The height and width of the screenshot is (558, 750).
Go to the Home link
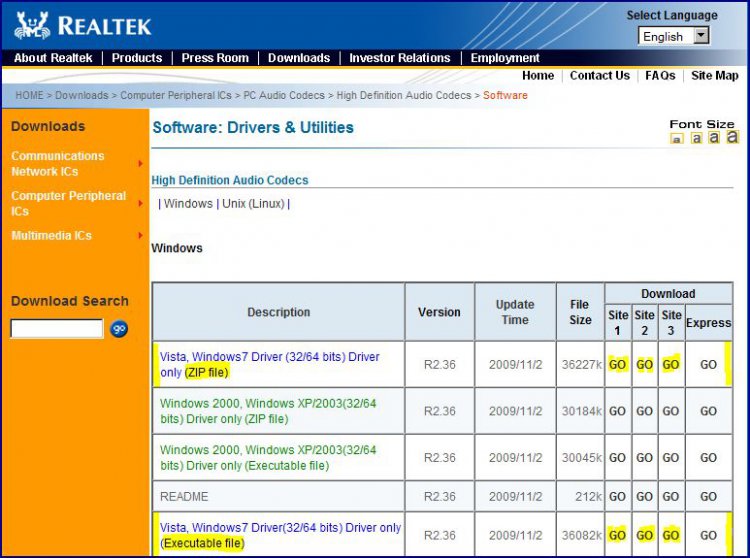click(538, 76)
